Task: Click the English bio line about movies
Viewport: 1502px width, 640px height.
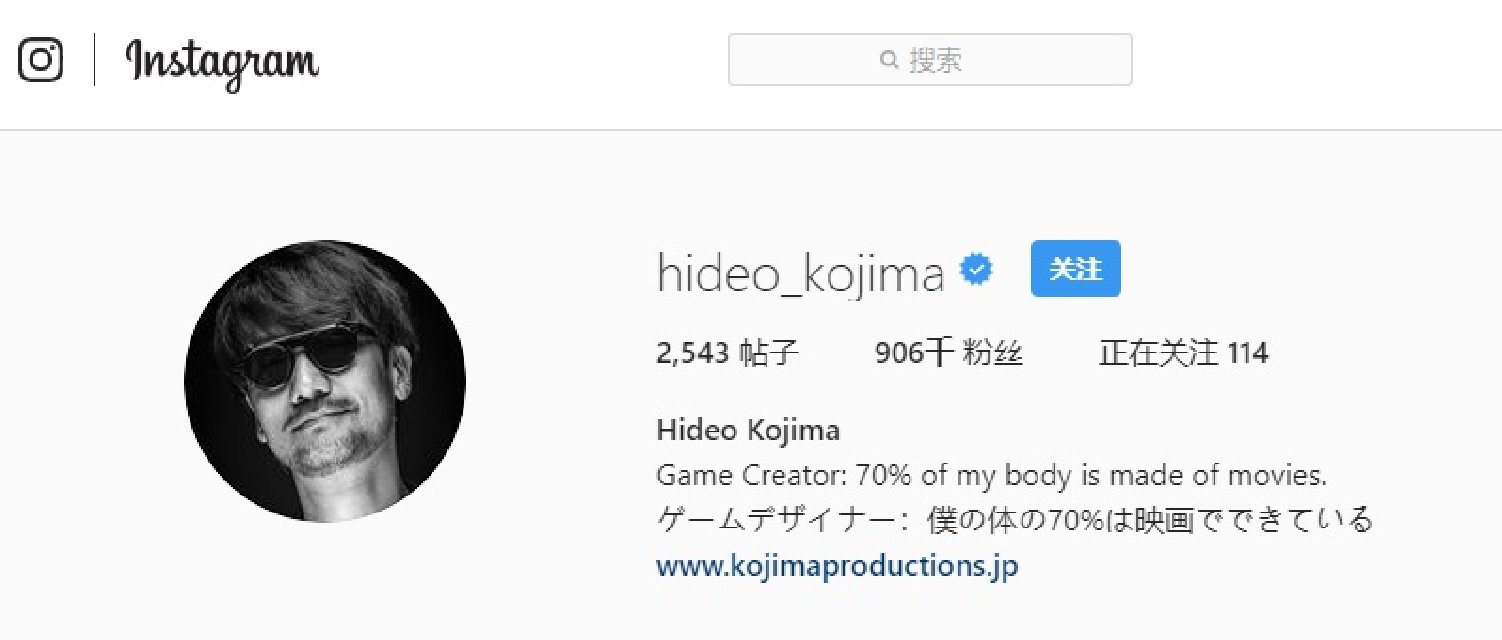Action: (991, 475)
